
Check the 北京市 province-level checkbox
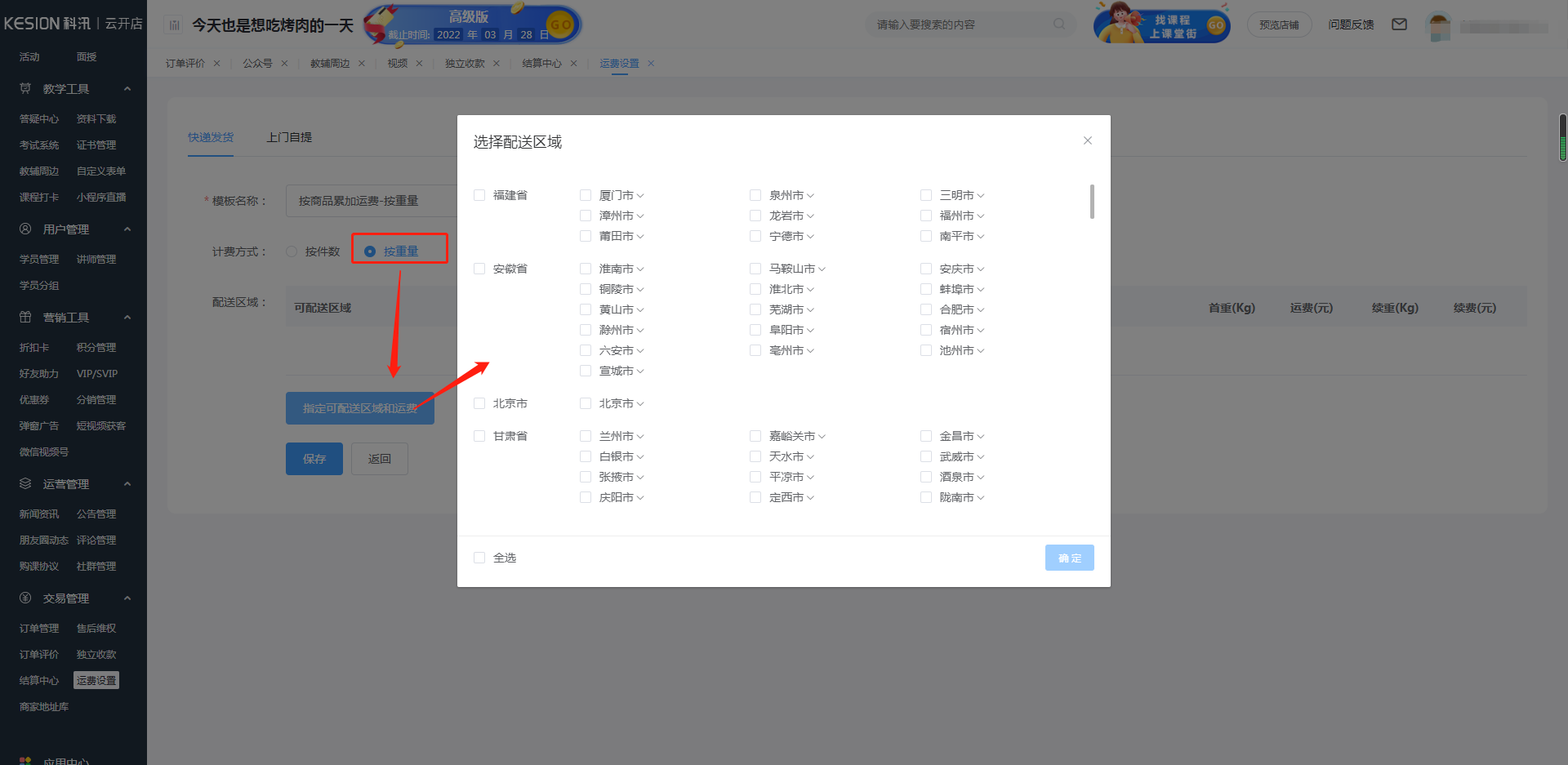(x=479, y=403)
